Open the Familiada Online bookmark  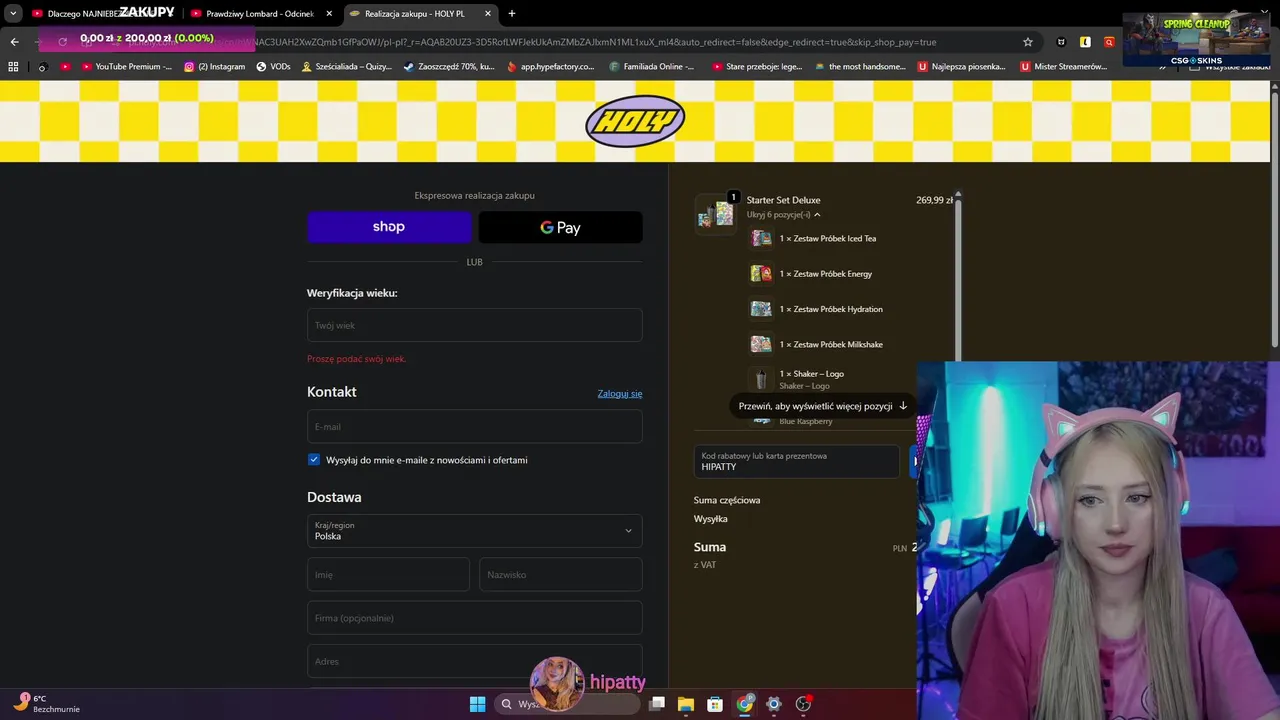tap(652, 67)
